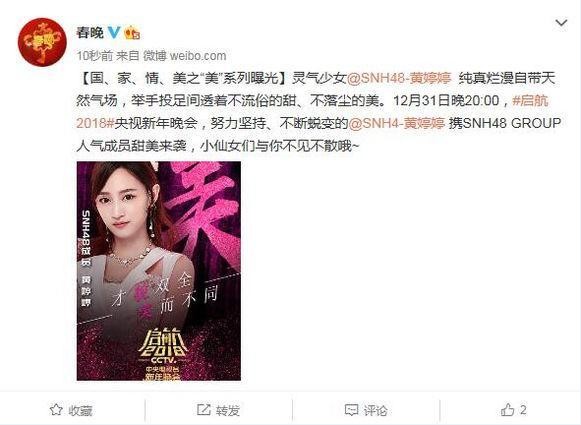Screen dimensions: 581x425
Task: Open the 春晚 username link
Action: click(x=90, y=33)
